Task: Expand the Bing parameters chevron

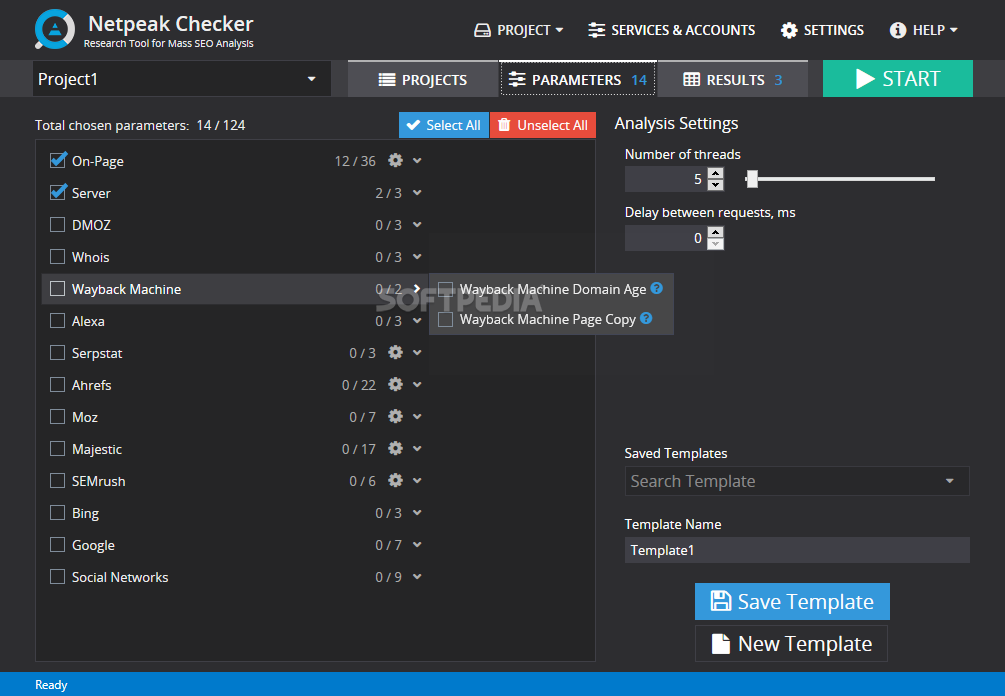Action: click(x=417, y=513)
